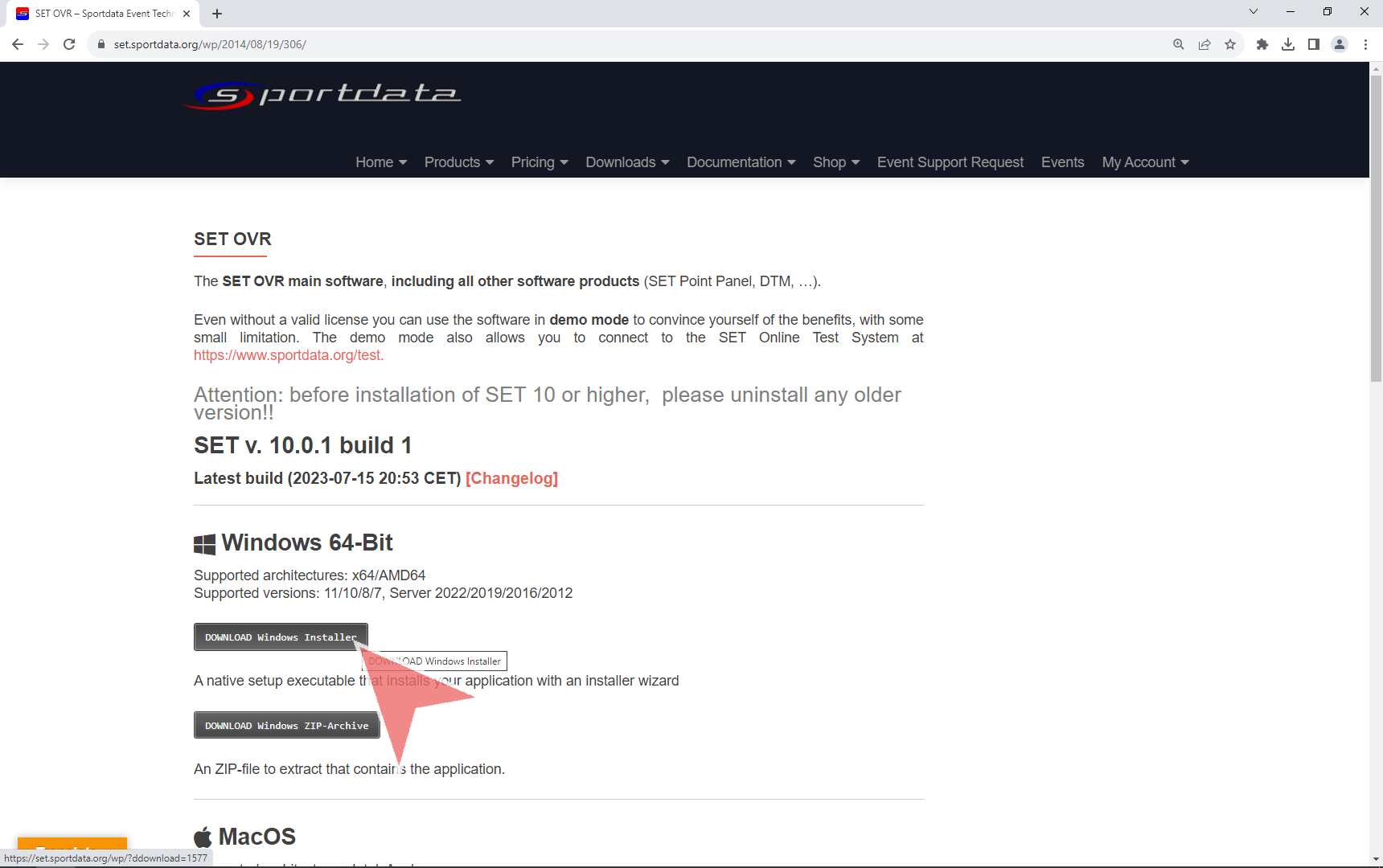Open Event Support Request page

point(950,162)
